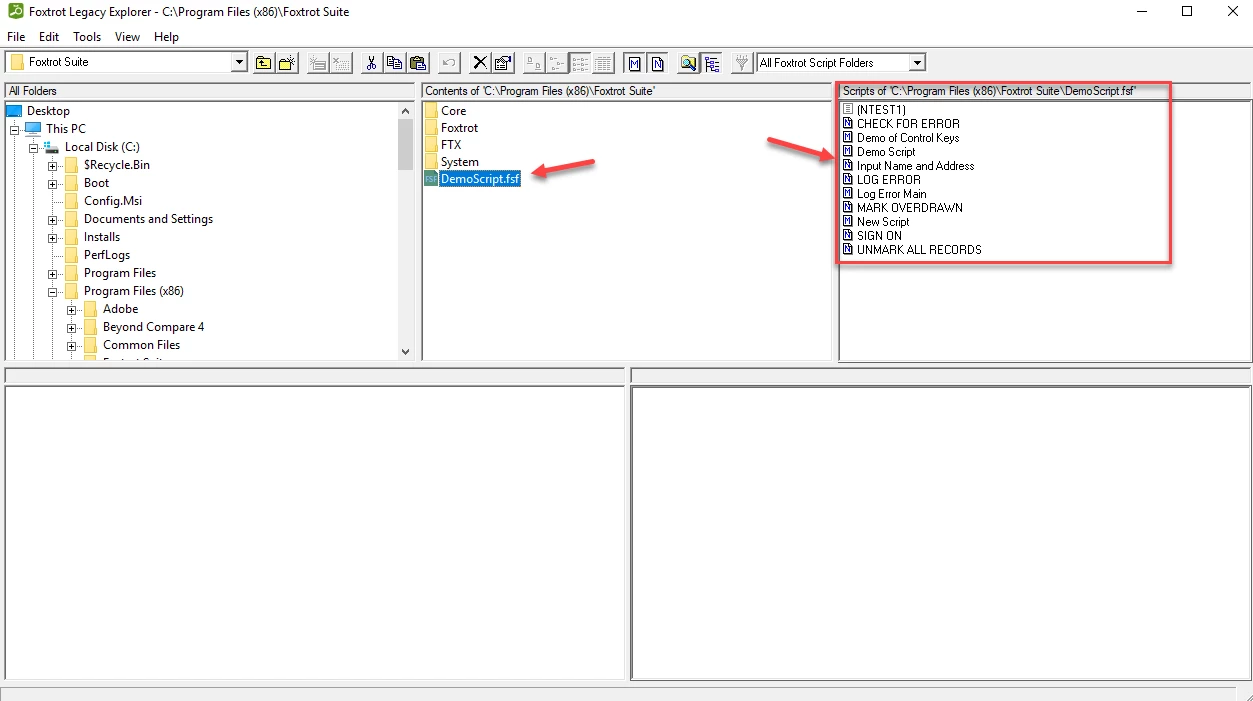Select the Demo Script entry

point(886,152)
